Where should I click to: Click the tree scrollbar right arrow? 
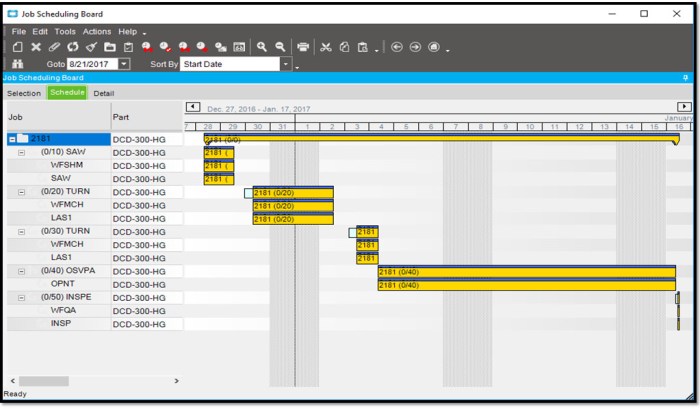pos(176,381)
